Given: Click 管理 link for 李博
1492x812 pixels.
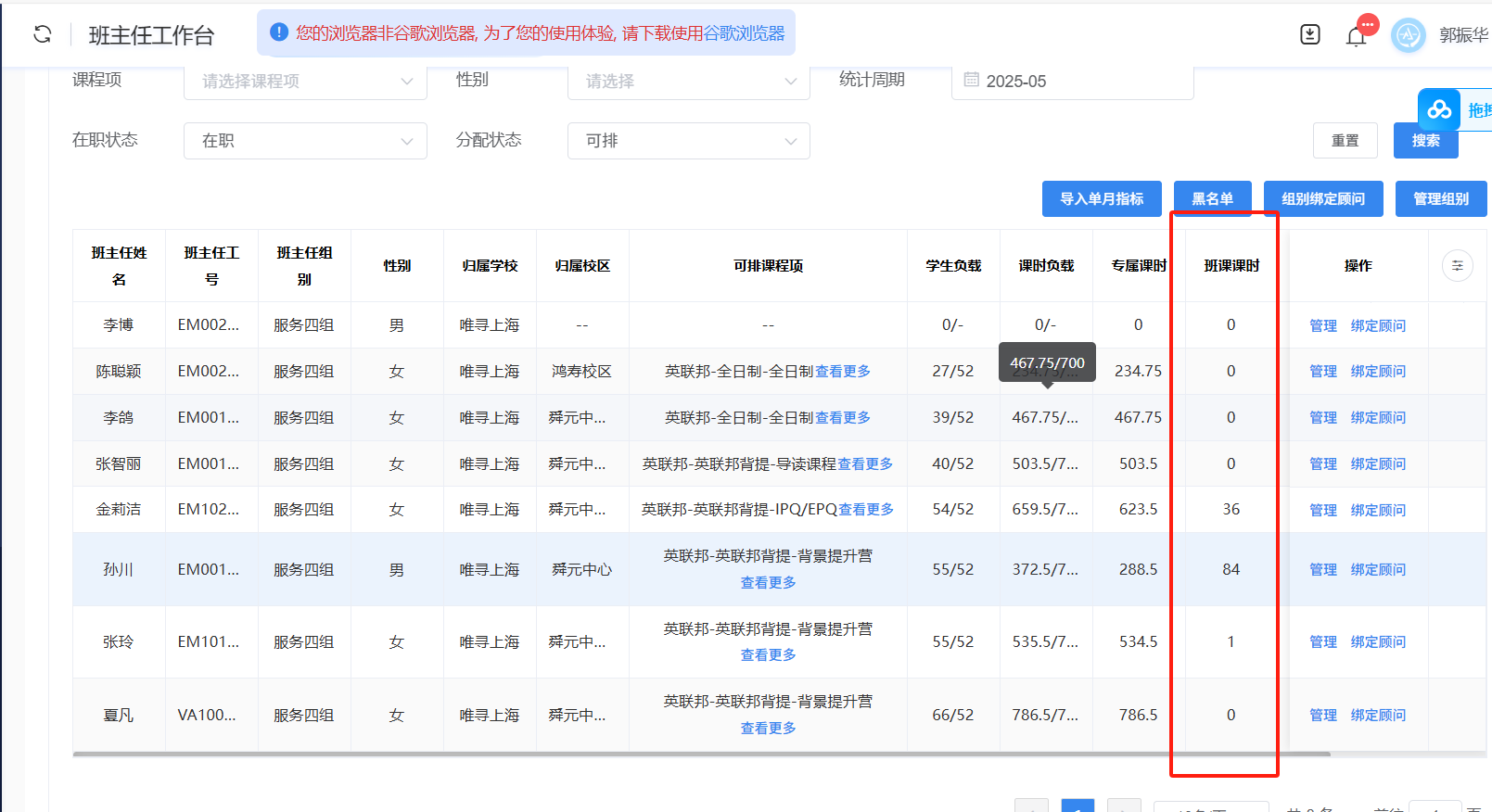Looking at the screenshot, I should pos(1322,325).
